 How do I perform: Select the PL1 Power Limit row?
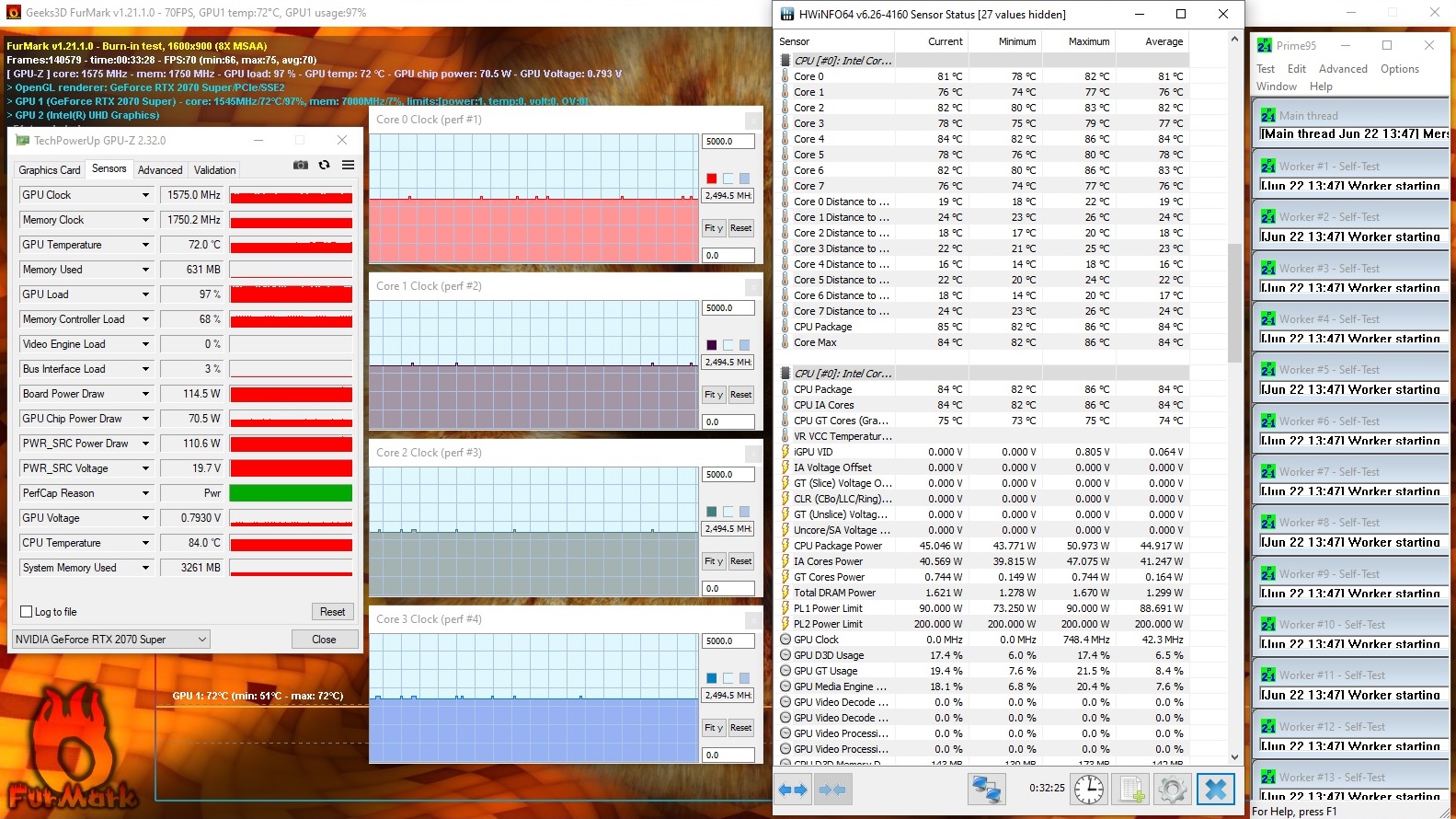point(983,608)
